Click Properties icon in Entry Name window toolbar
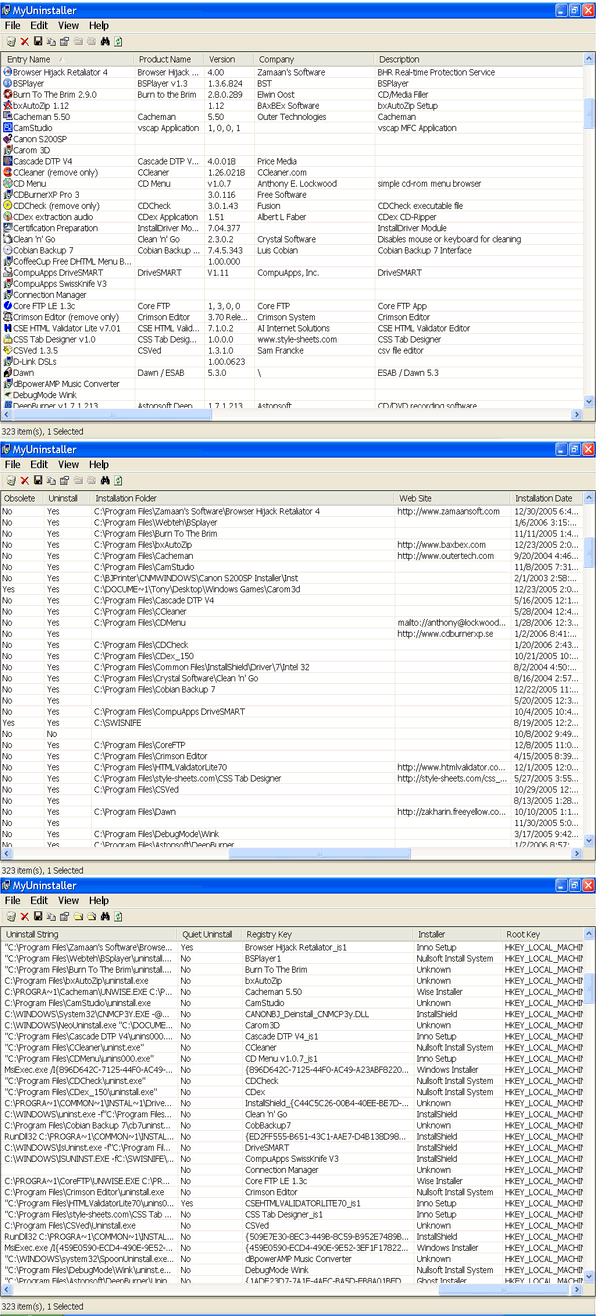The width and height of the screenshot is (598, 1316). (64, 42)
